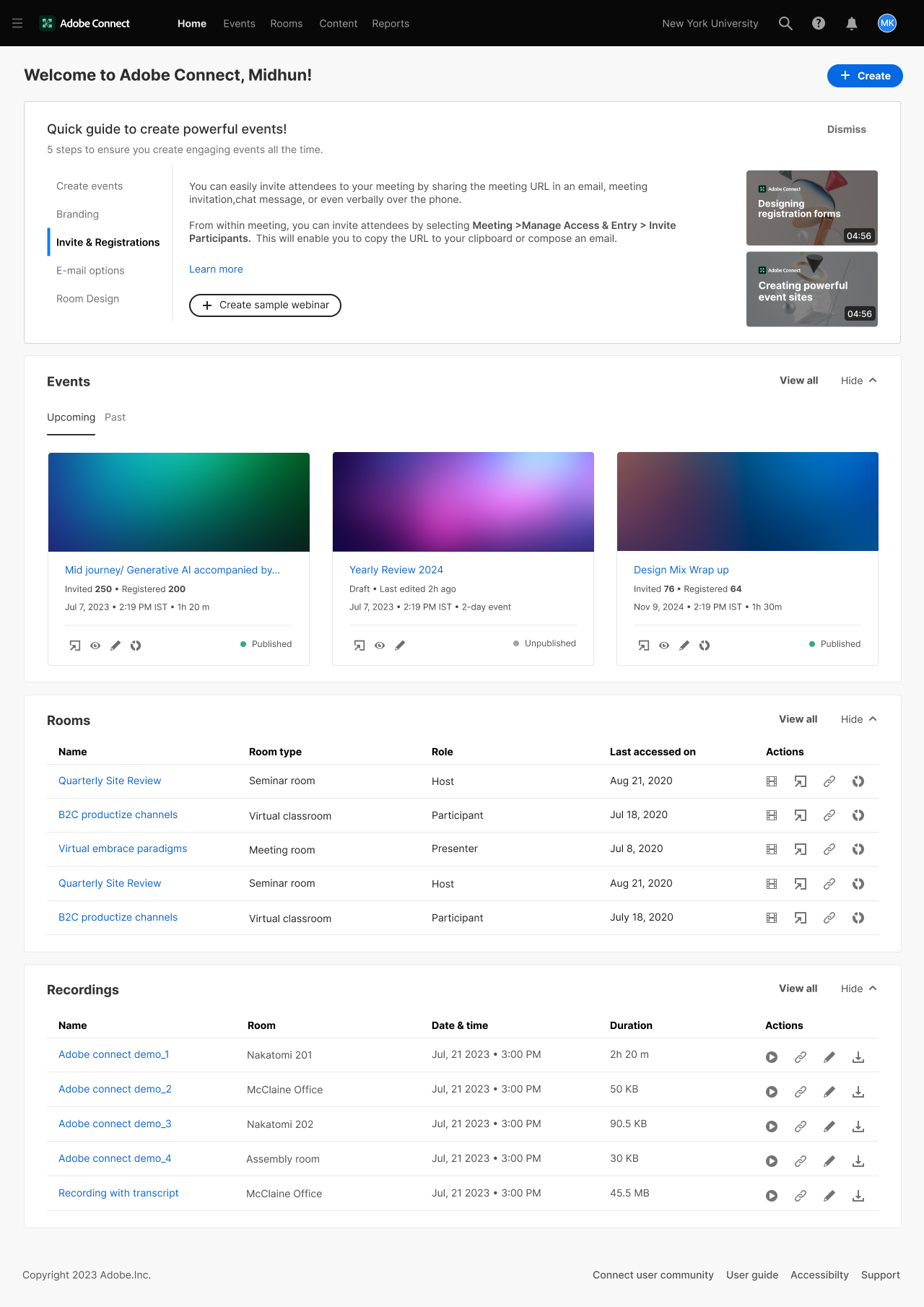Collapse the Recordings section with Hide

(859, 989)
